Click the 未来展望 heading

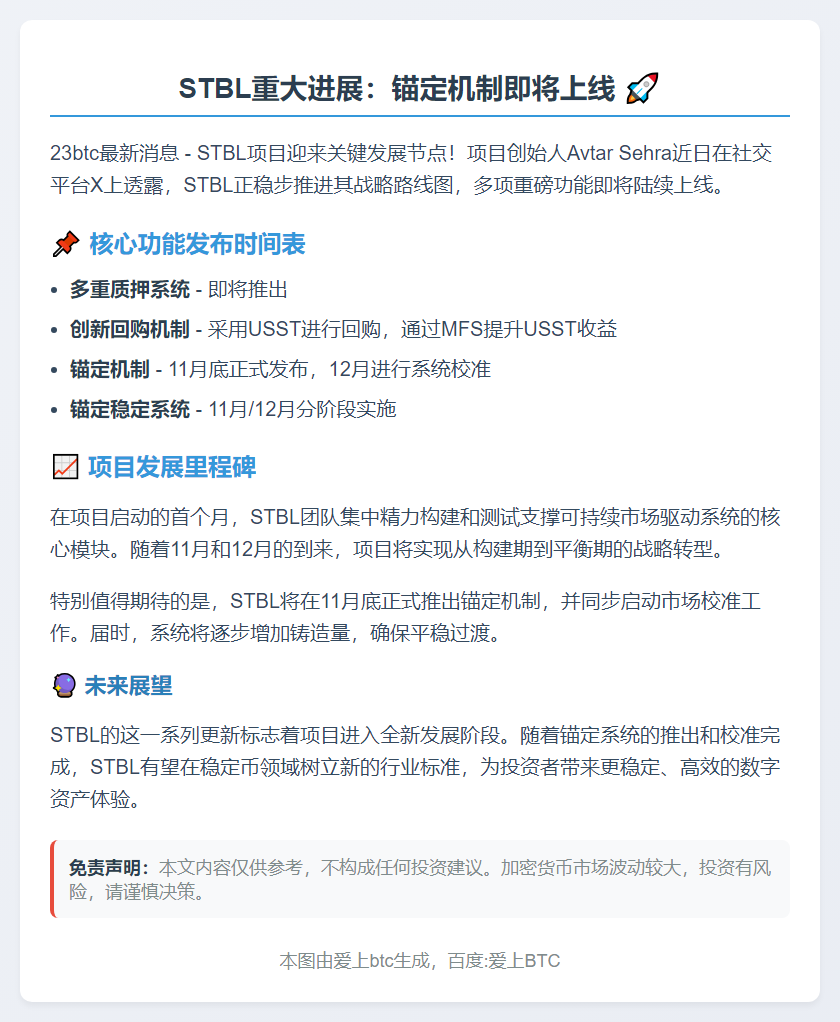pyautogui.click(x=128, y=686)
